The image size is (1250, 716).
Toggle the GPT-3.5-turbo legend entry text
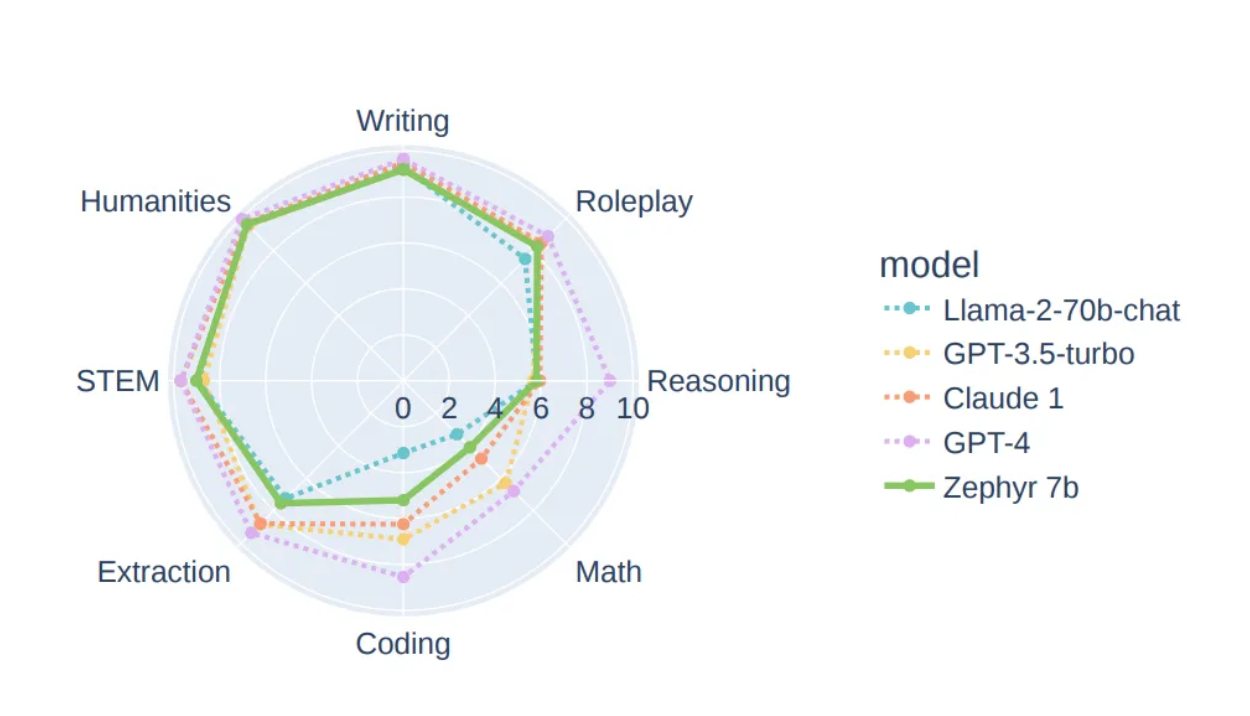[x=1038, y=354]
